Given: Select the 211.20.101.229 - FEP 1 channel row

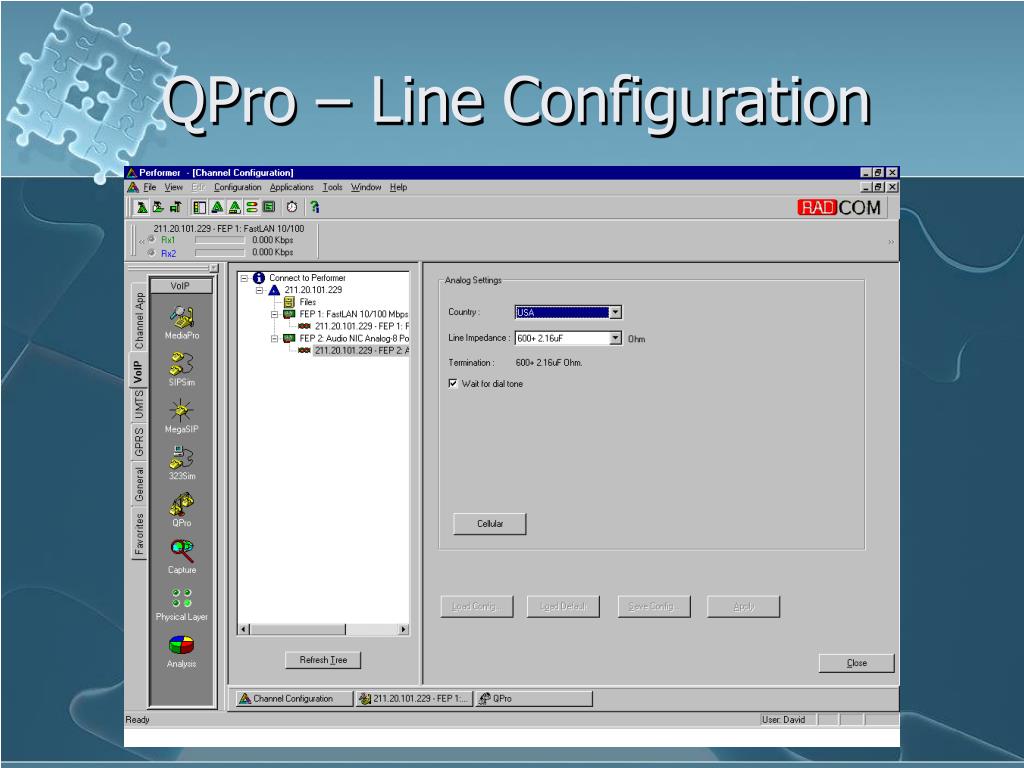Looking at the screenshot, I should click(x=362, y=327).
